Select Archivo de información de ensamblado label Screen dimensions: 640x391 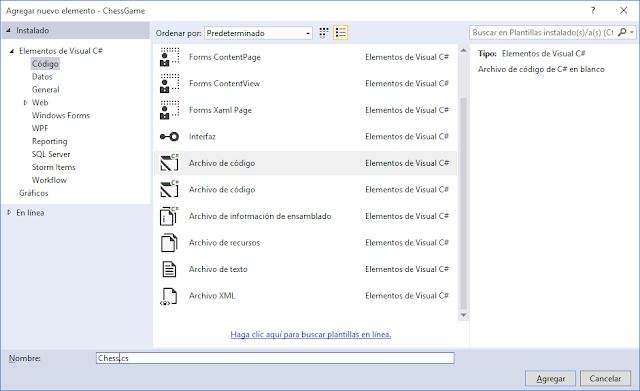tap(260, 216)
